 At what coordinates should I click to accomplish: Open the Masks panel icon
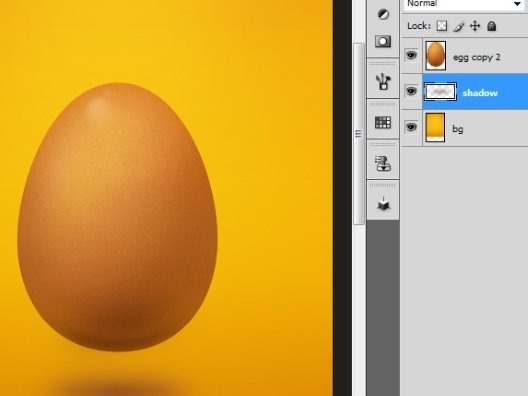tap(383, 41)
